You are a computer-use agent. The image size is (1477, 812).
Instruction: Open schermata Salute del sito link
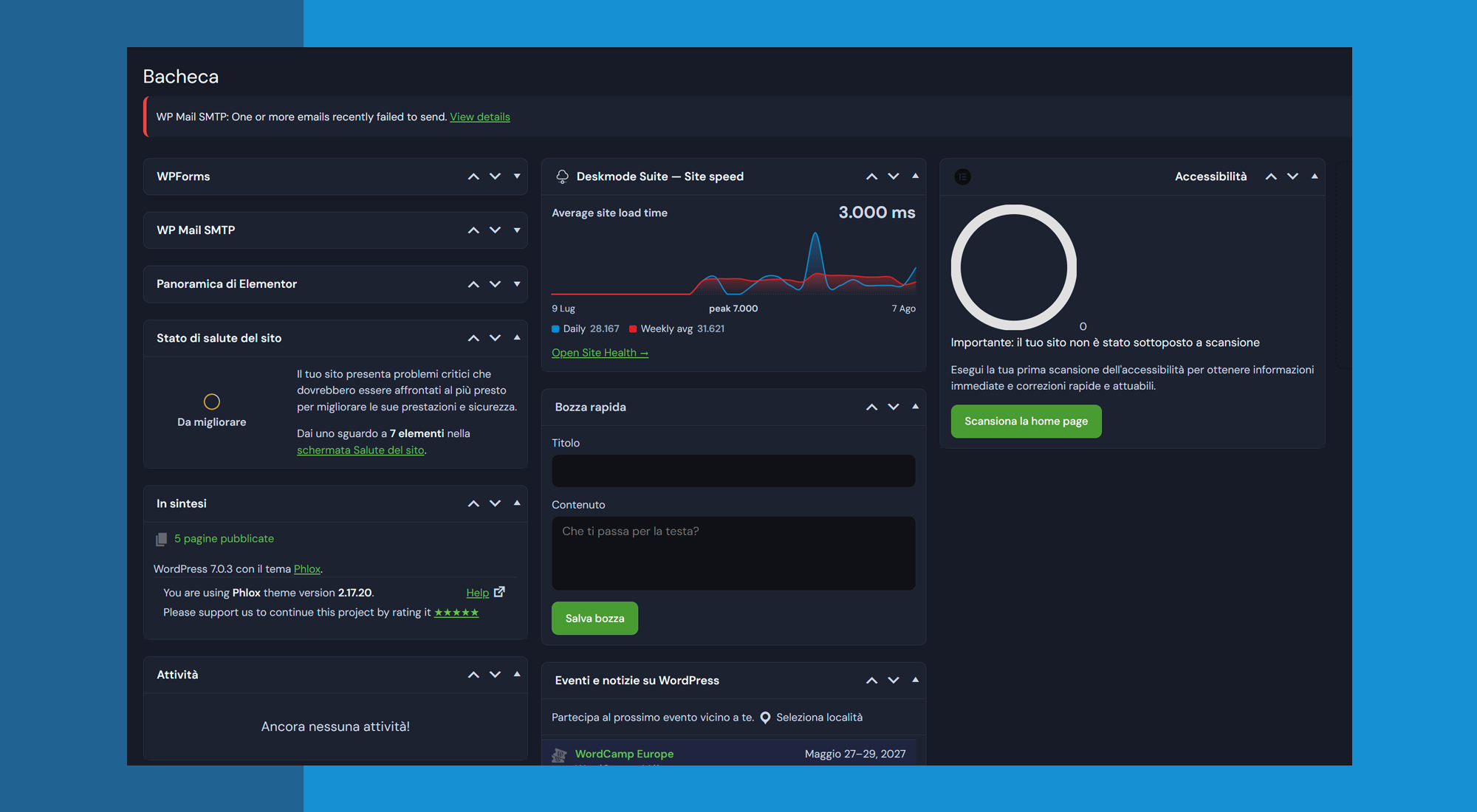pos(360,450)
